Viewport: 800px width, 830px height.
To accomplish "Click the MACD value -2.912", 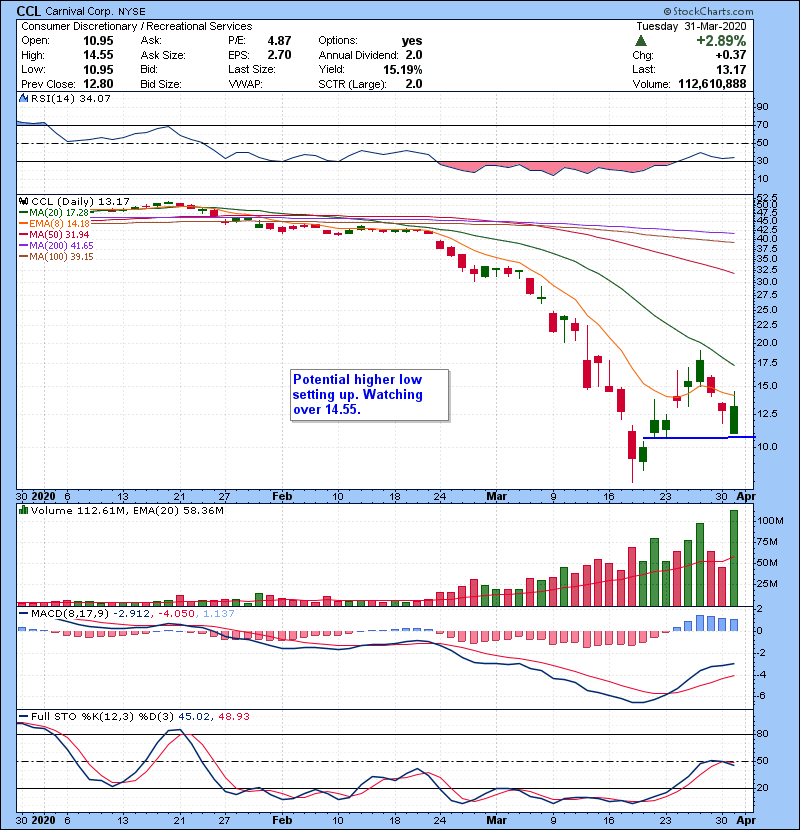I will click(131, 614).
